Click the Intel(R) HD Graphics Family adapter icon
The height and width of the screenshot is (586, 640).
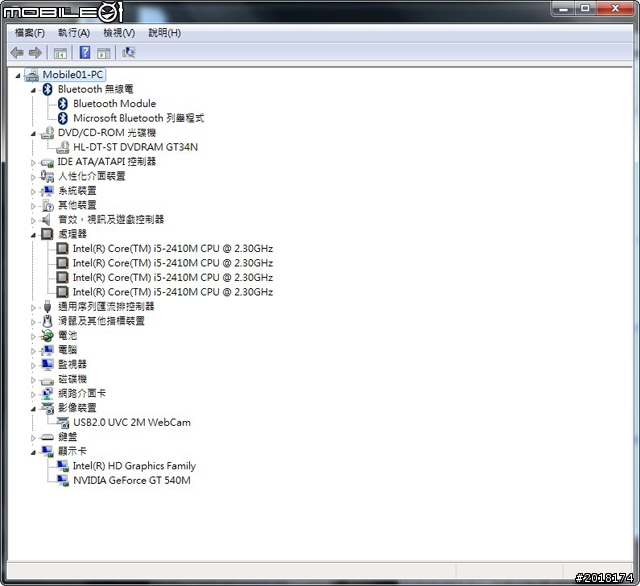coord(62,466)
